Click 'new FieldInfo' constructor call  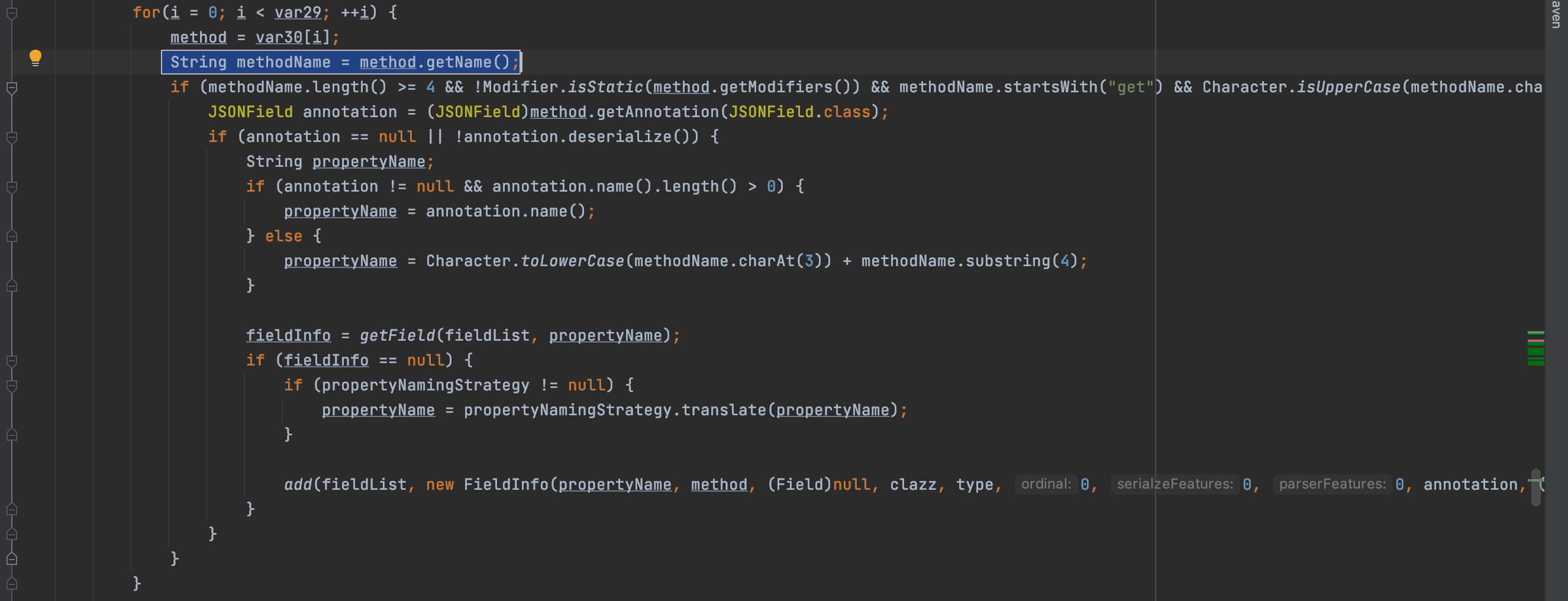point(487,485)
